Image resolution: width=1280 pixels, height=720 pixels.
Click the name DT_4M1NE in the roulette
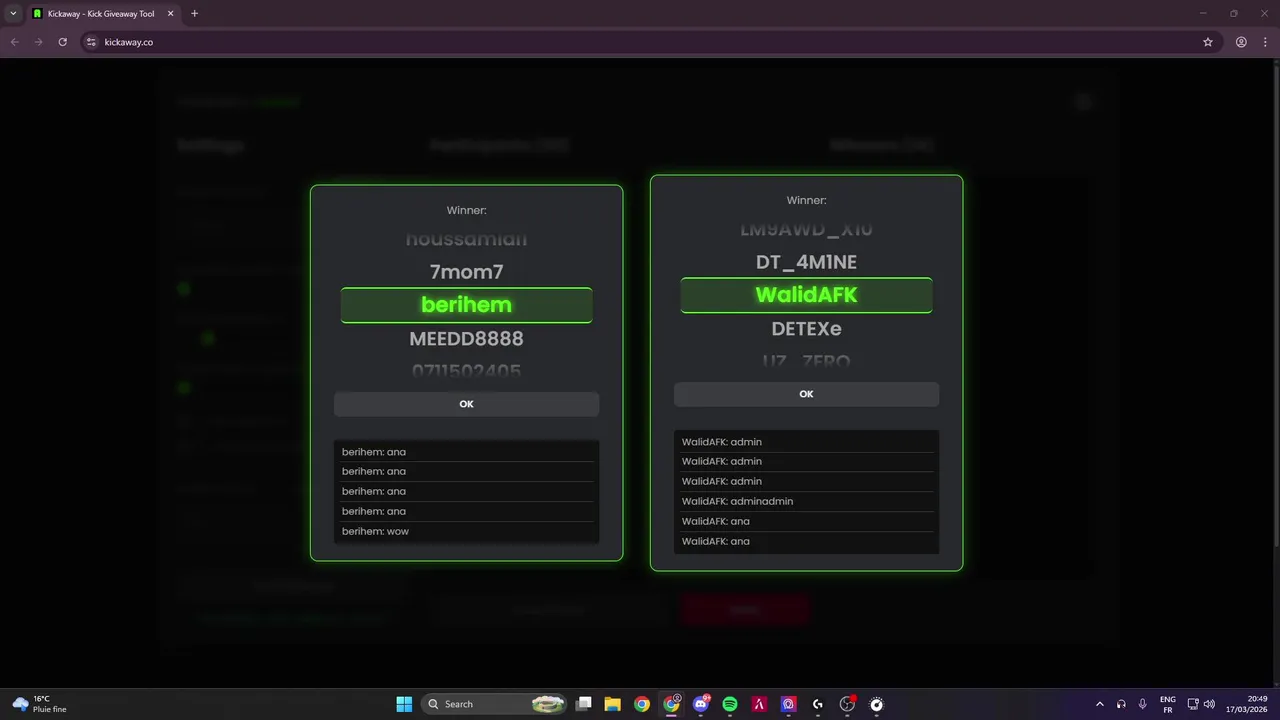point(806,262)
